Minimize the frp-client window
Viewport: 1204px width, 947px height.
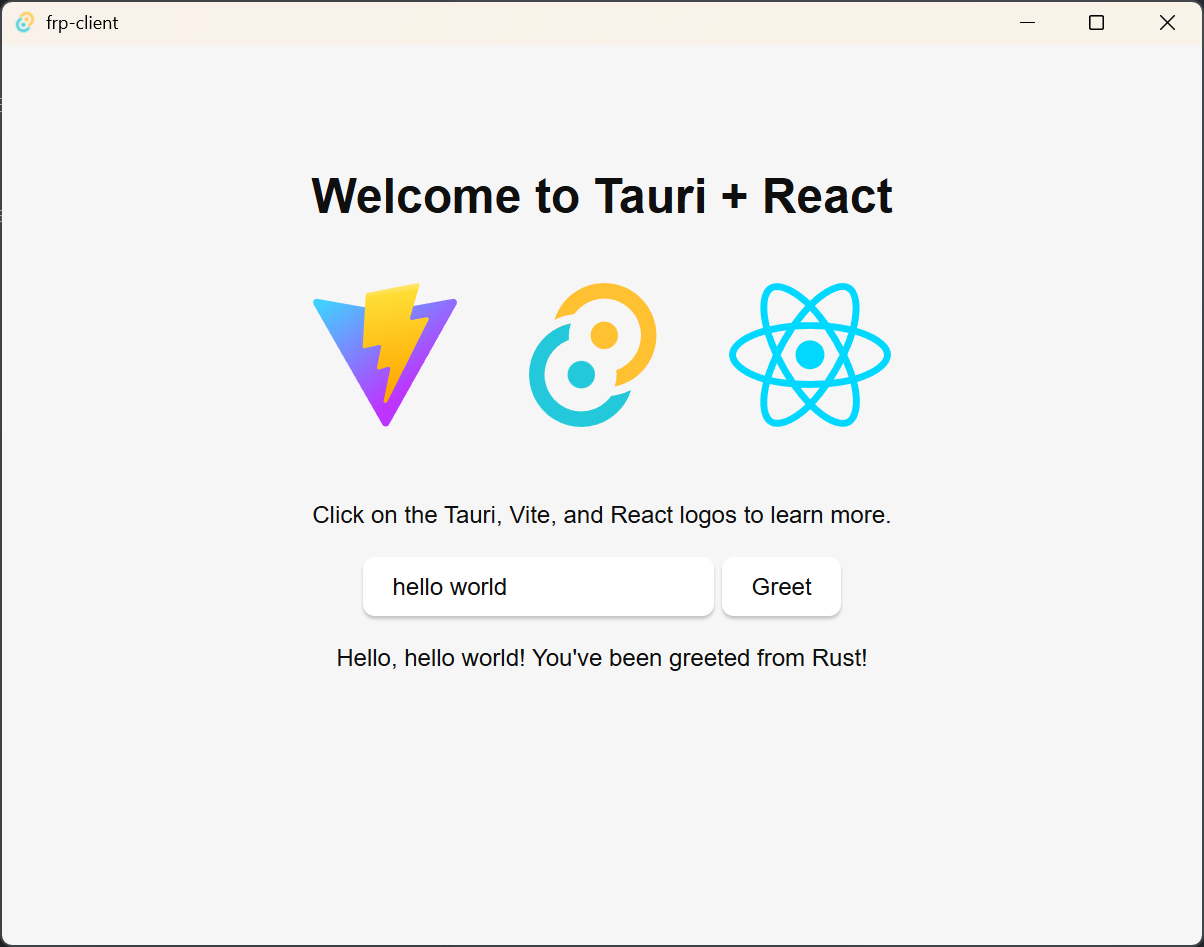click(x=1027, y=23)
